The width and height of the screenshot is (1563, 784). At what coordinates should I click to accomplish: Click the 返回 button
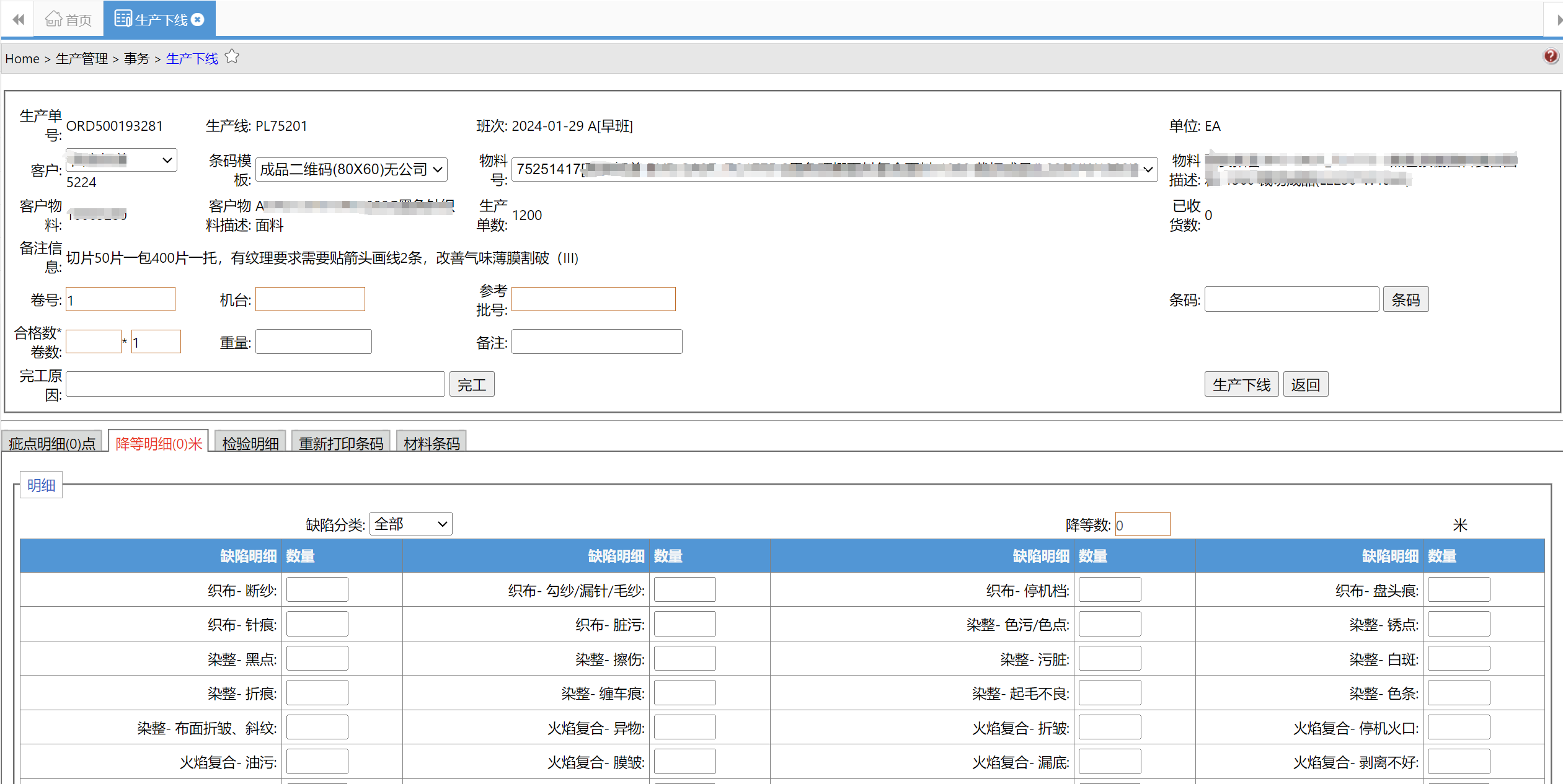1305,384
